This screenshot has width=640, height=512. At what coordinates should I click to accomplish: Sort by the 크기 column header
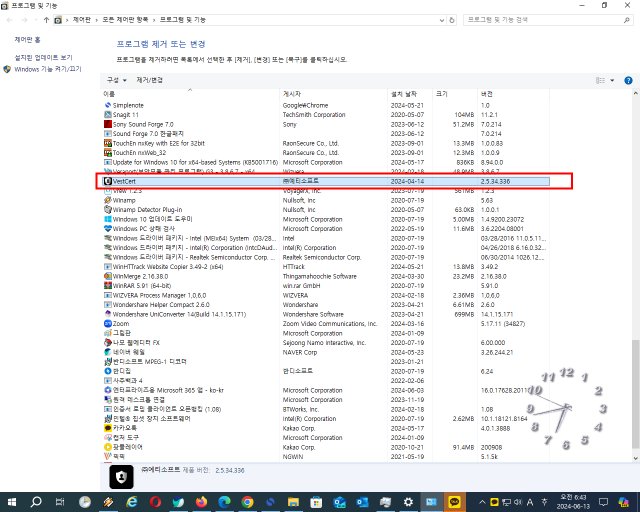pos(442,94)
